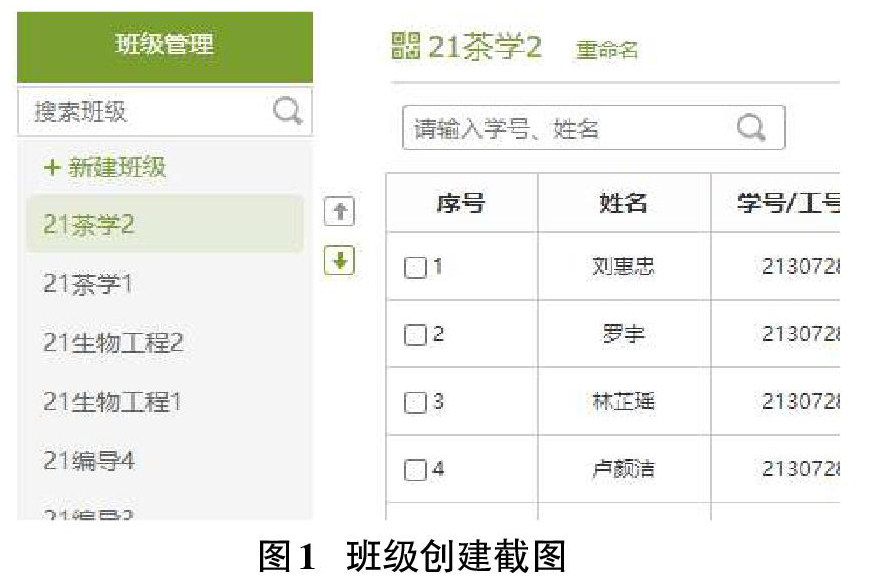Tick the checkbox for row 1 刘惠忠

tap(415, 267)
